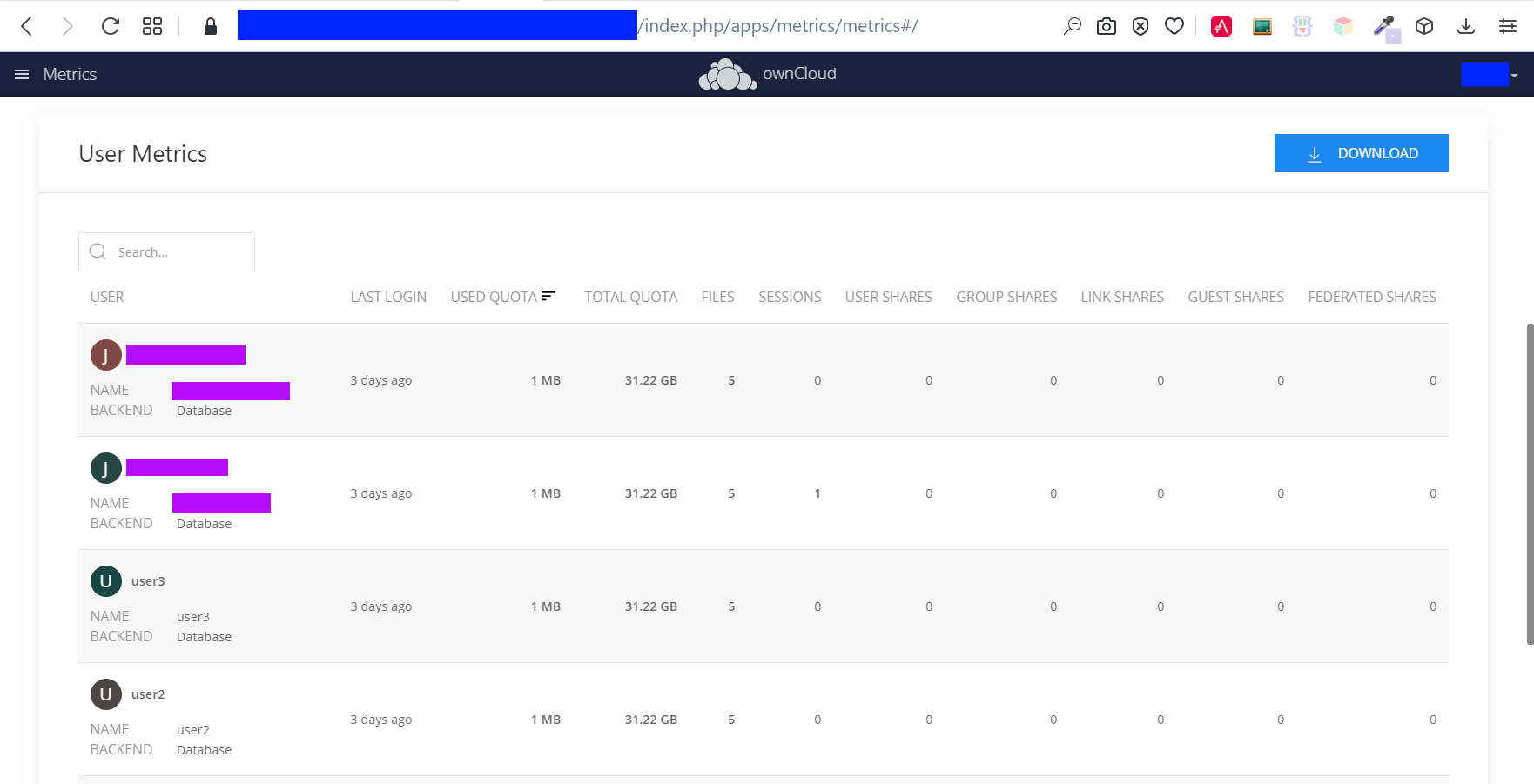Reload the current page
Image resolution: width=1534 pixels, height=784 pixels.
click(110, 26)
